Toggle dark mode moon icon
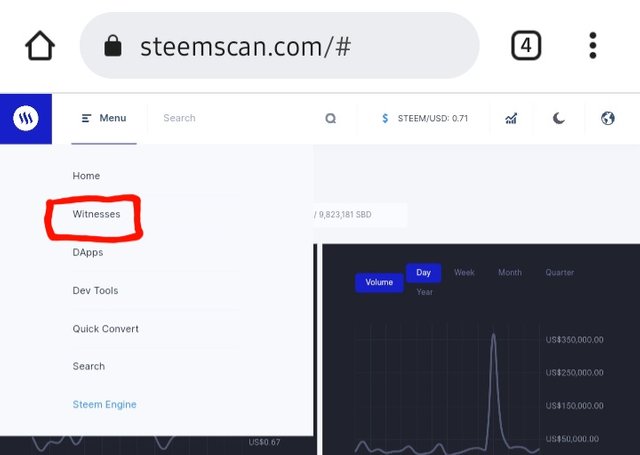Image resolution: width=640 pixels, height=455 pixels. pos(559,118)
